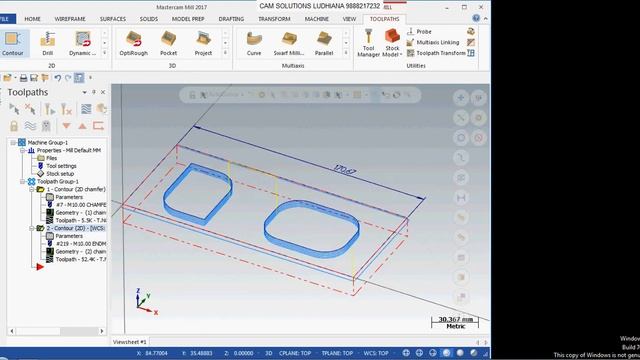Viewport: 640px width, 360px height.
Task: Move insert arrow up using red up triangle
Action: 82,126
